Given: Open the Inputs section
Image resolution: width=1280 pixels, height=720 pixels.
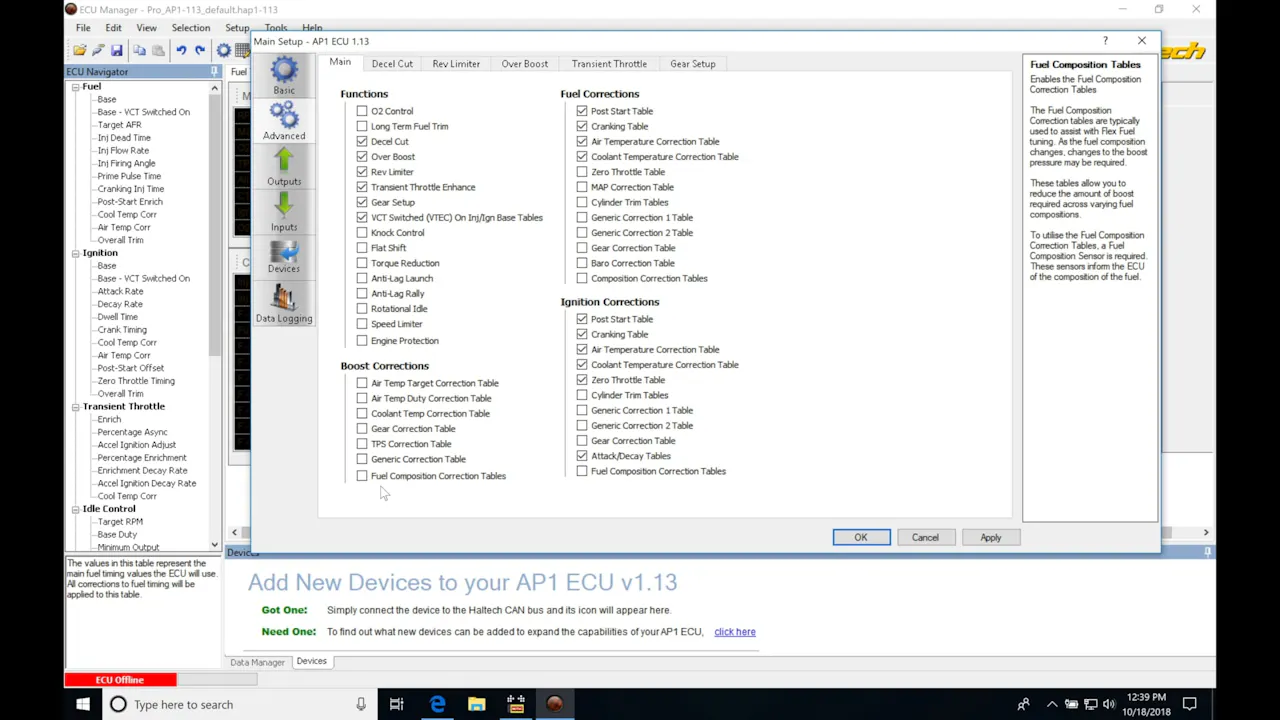Looking at the screenshot, I should 284,212.
